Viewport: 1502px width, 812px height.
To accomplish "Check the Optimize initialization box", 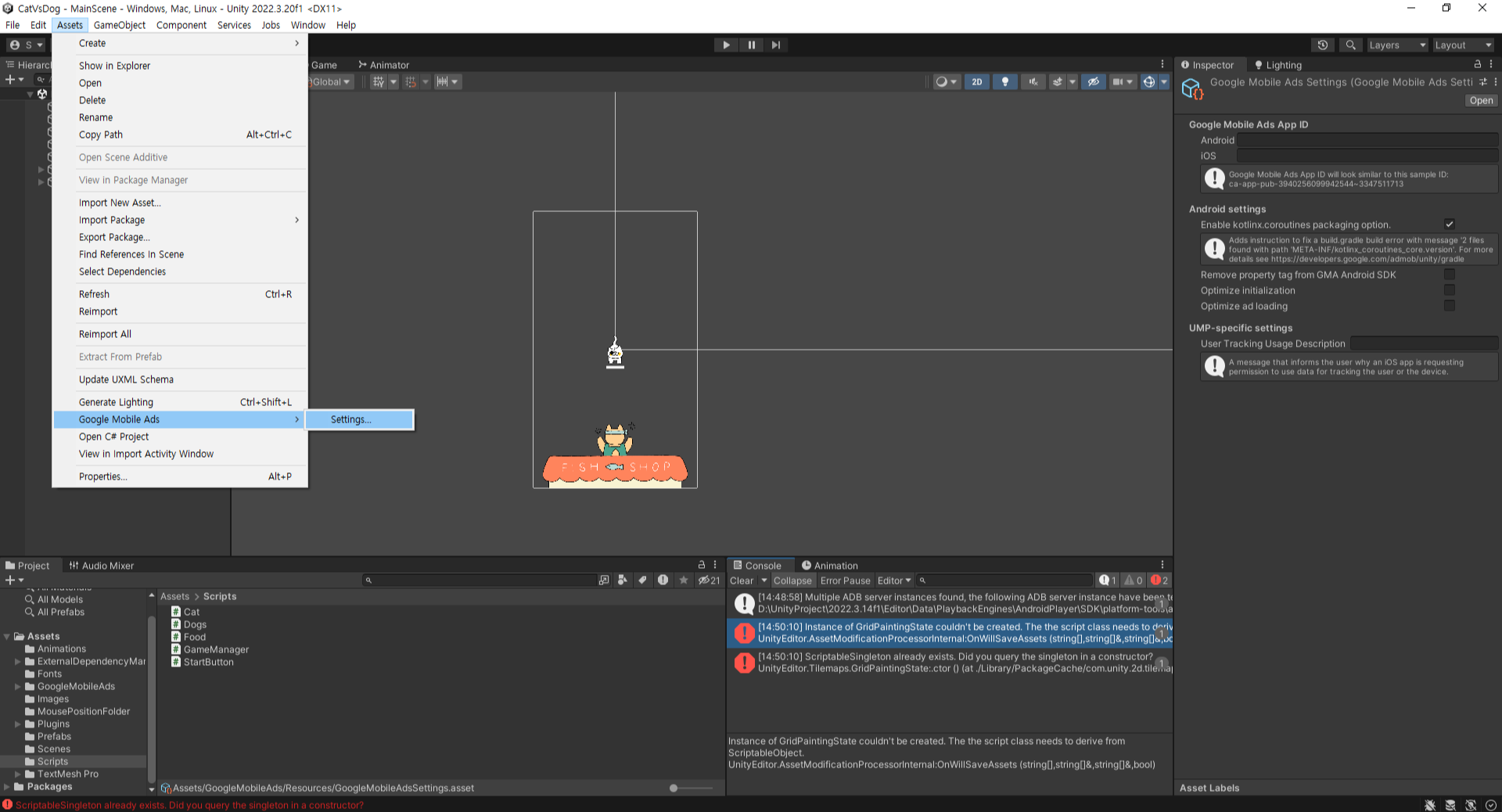I will tap(1449, 290).
